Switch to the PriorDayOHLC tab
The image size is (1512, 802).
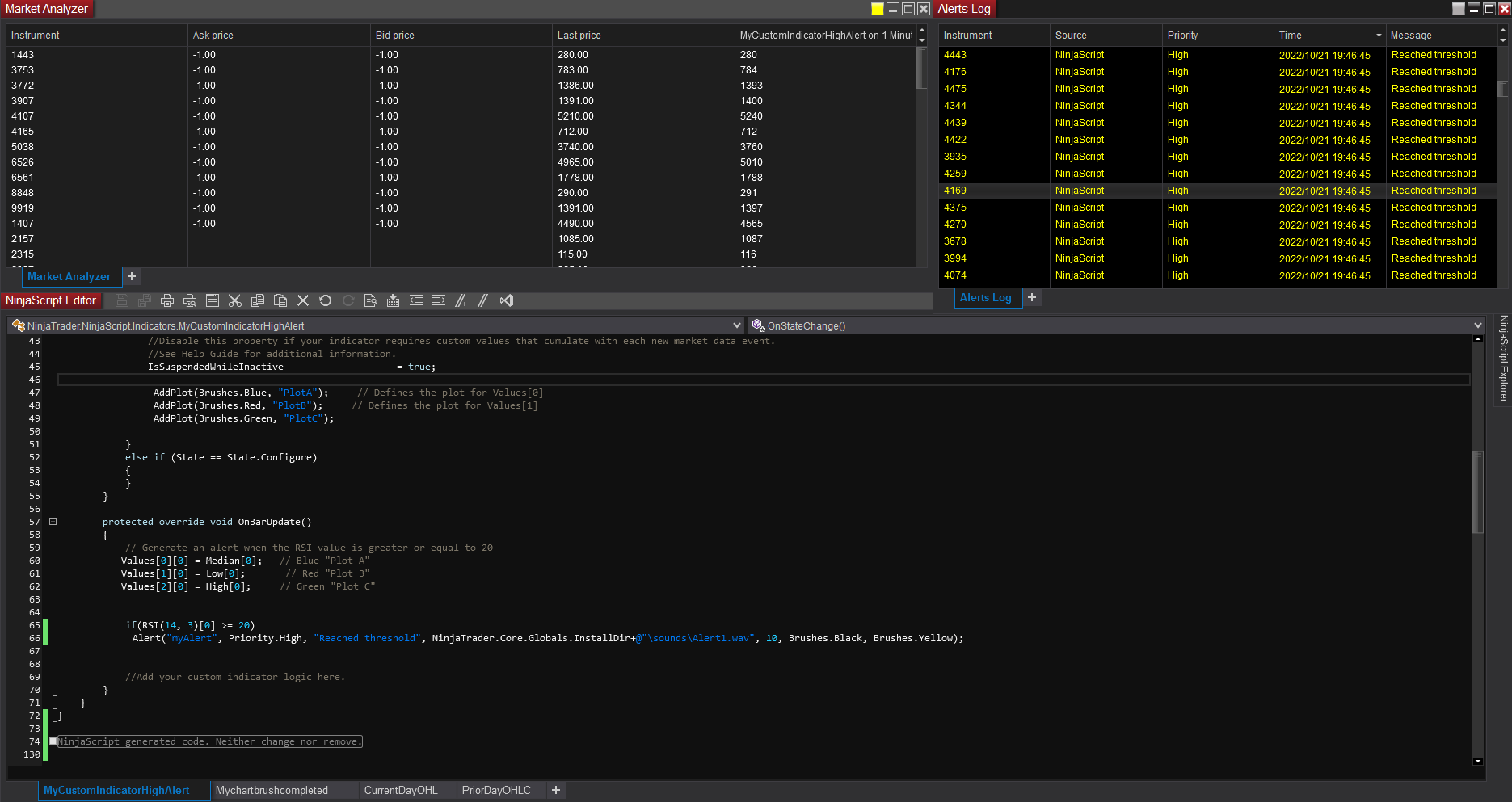point(496,790)
